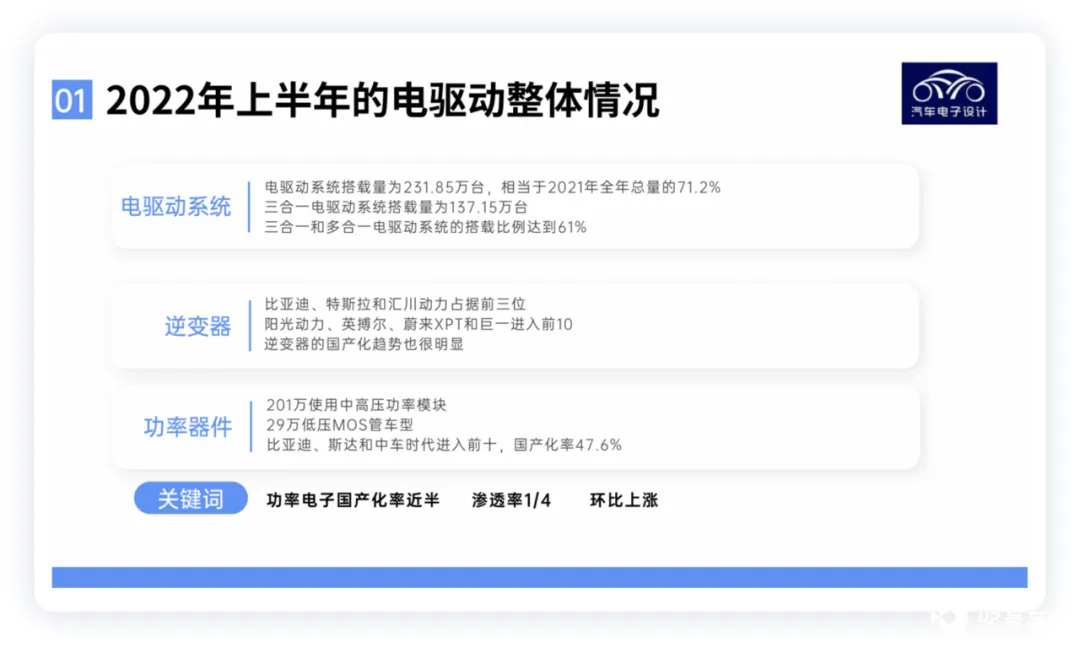The width and height of the screenshot is (1080, 648).
Task: Click the keyword 功率电子国产化率近半
Action: pyautogui.click(x=353, y=500)
